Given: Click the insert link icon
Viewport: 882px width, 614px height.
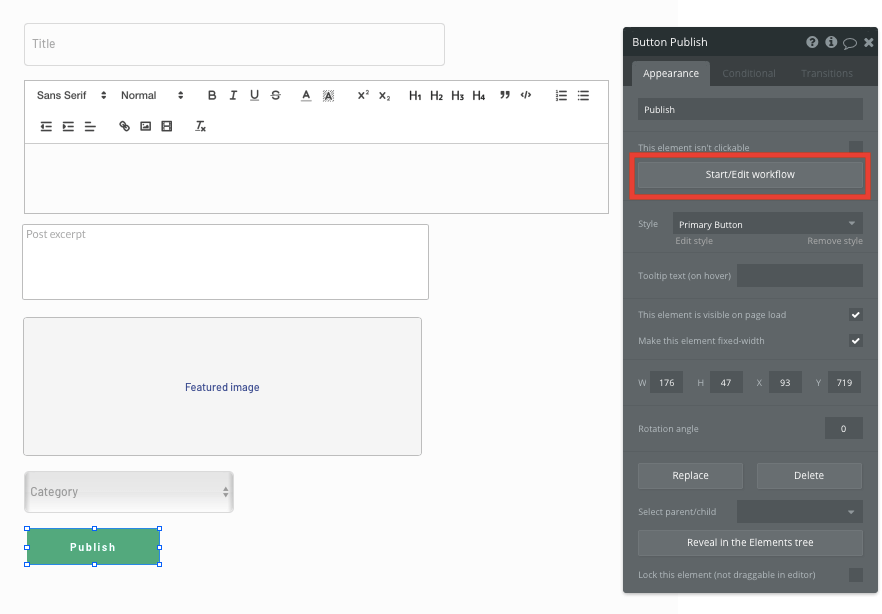Looking at the screenshot, I should 124,126.
